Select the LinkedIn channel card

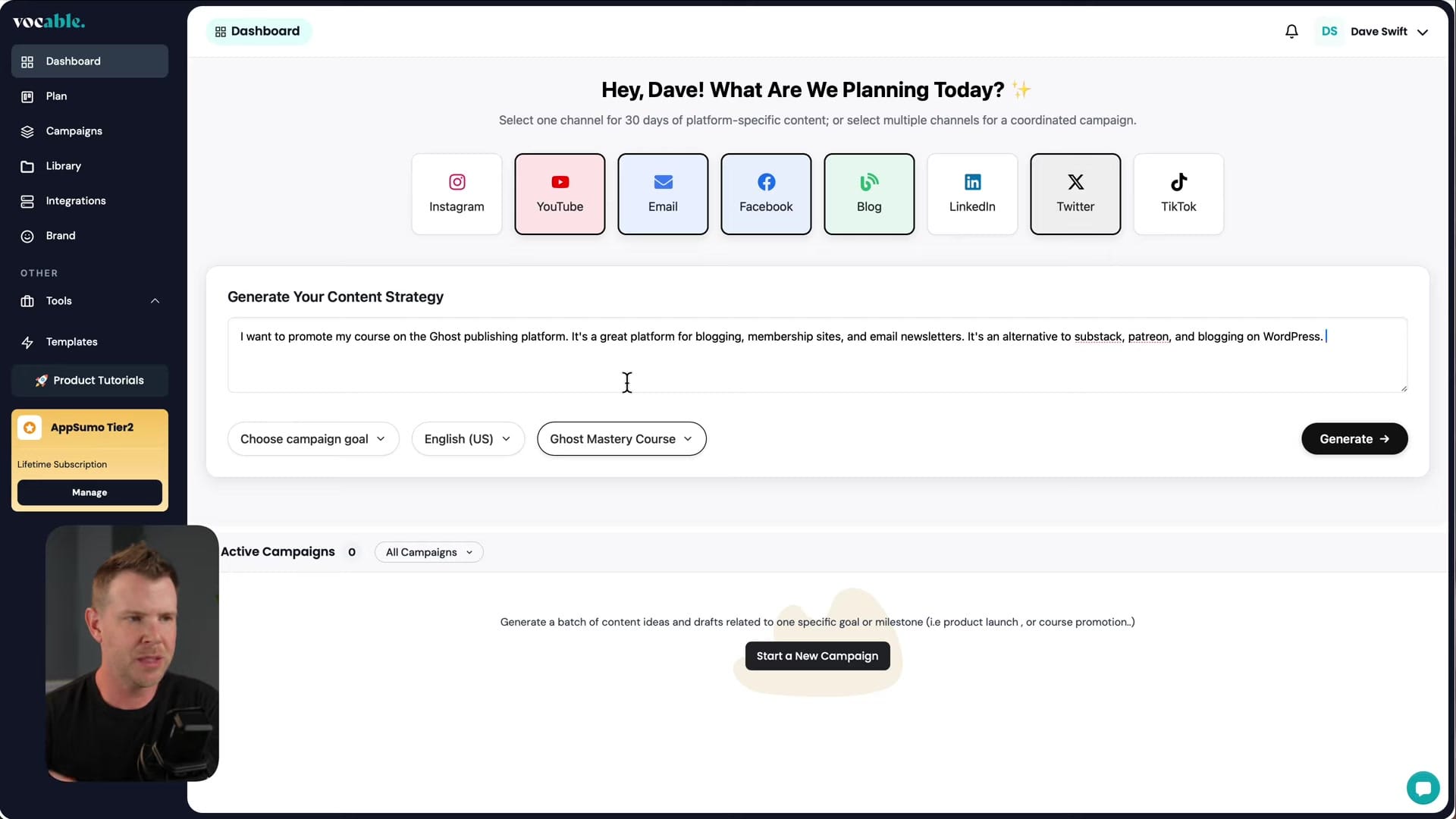972,194
